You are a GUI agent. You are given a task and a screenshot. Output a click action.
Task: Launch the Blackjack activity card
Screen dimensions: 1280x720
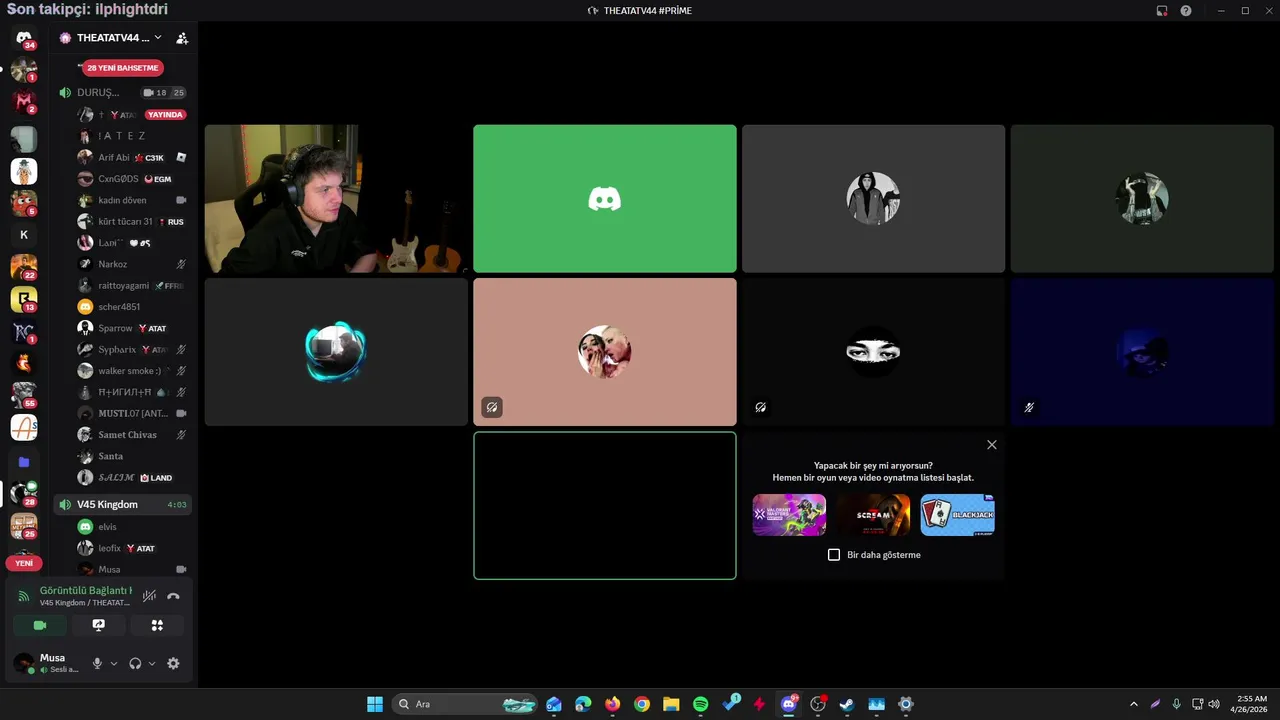tap(958, 515)
